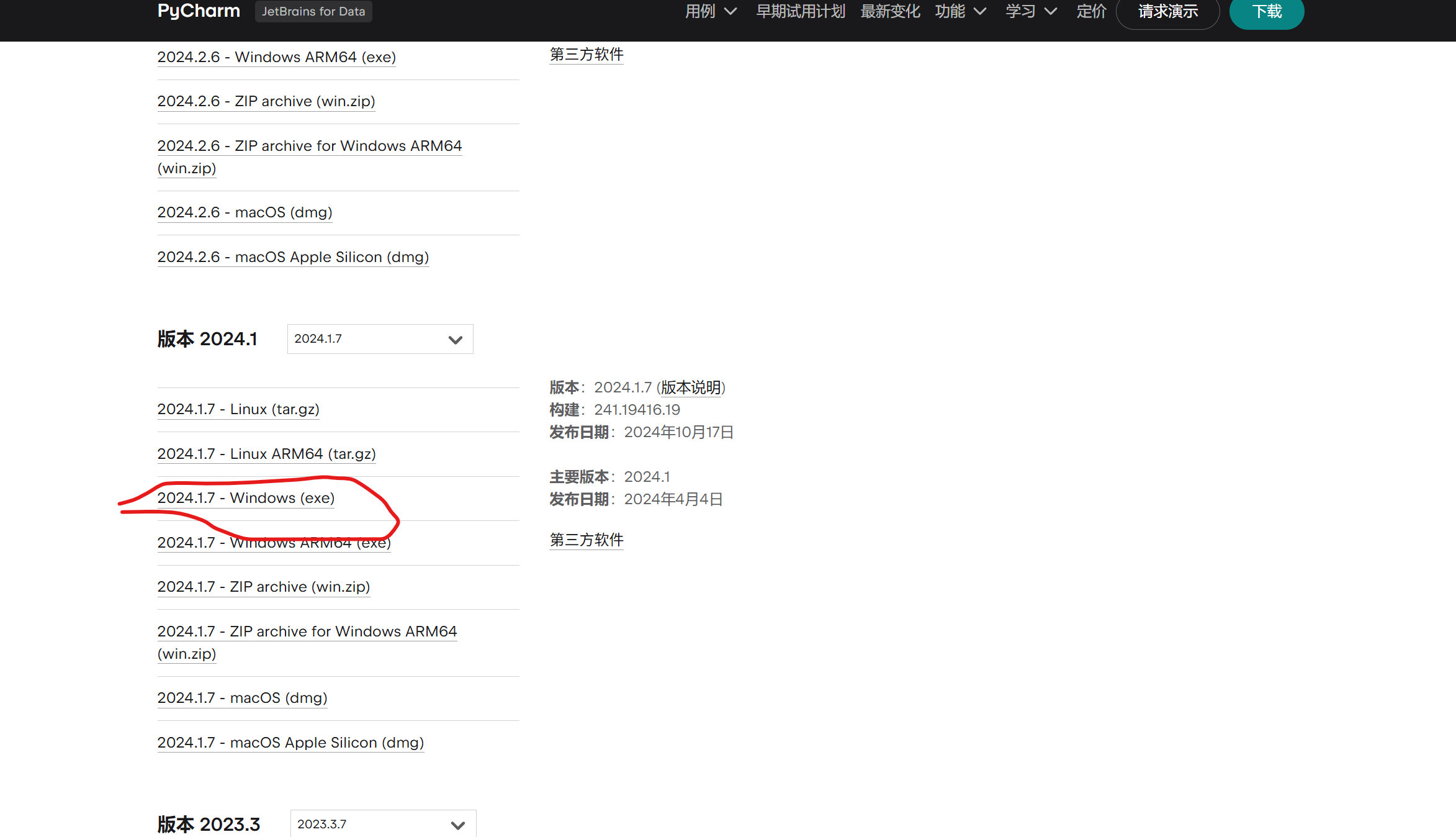Select 早期试用计划 in the navigation
The image size is (1456, 837).
(x=800, y=11)
